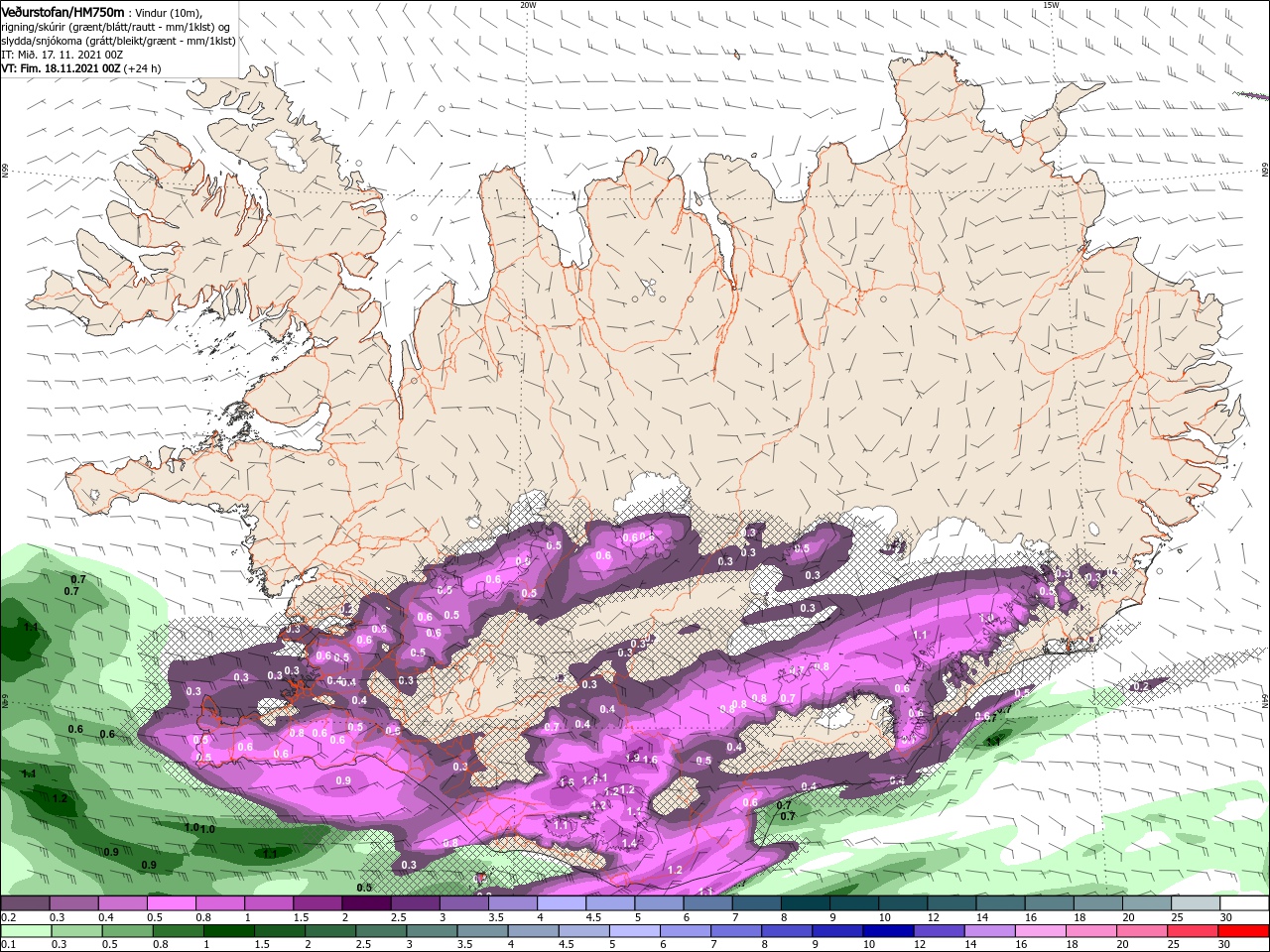
Task: Pick the rain legend swatch starting at 1
Action: click(227, 931)
